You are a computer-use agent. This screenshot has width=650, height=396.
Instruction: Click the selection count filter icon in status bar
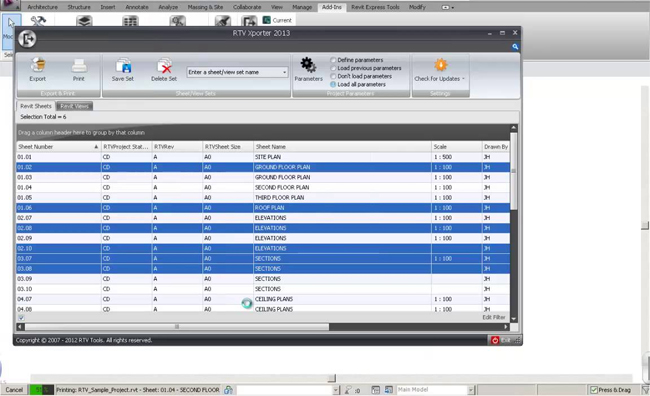click(348, 390)
